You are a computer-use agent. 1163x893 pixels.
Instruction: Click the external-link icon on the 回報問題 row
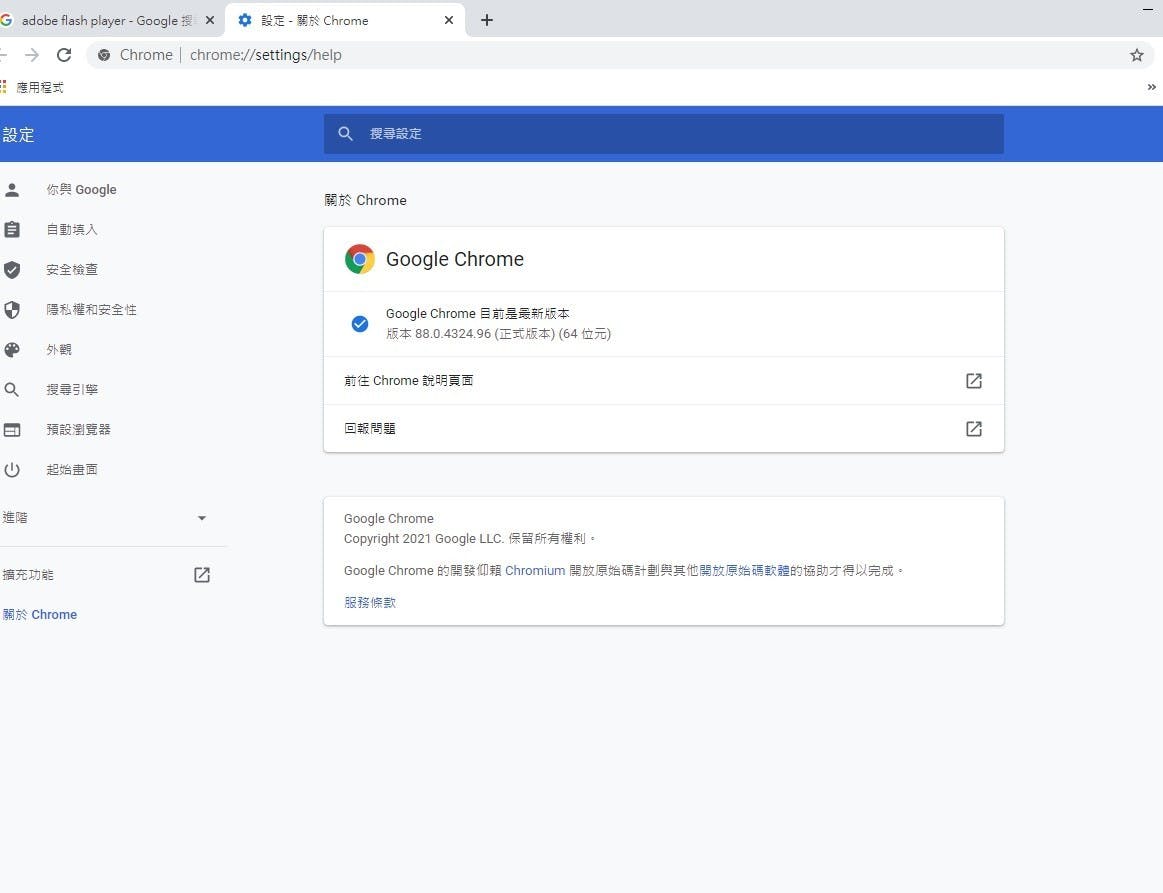(x=974, y=429)
